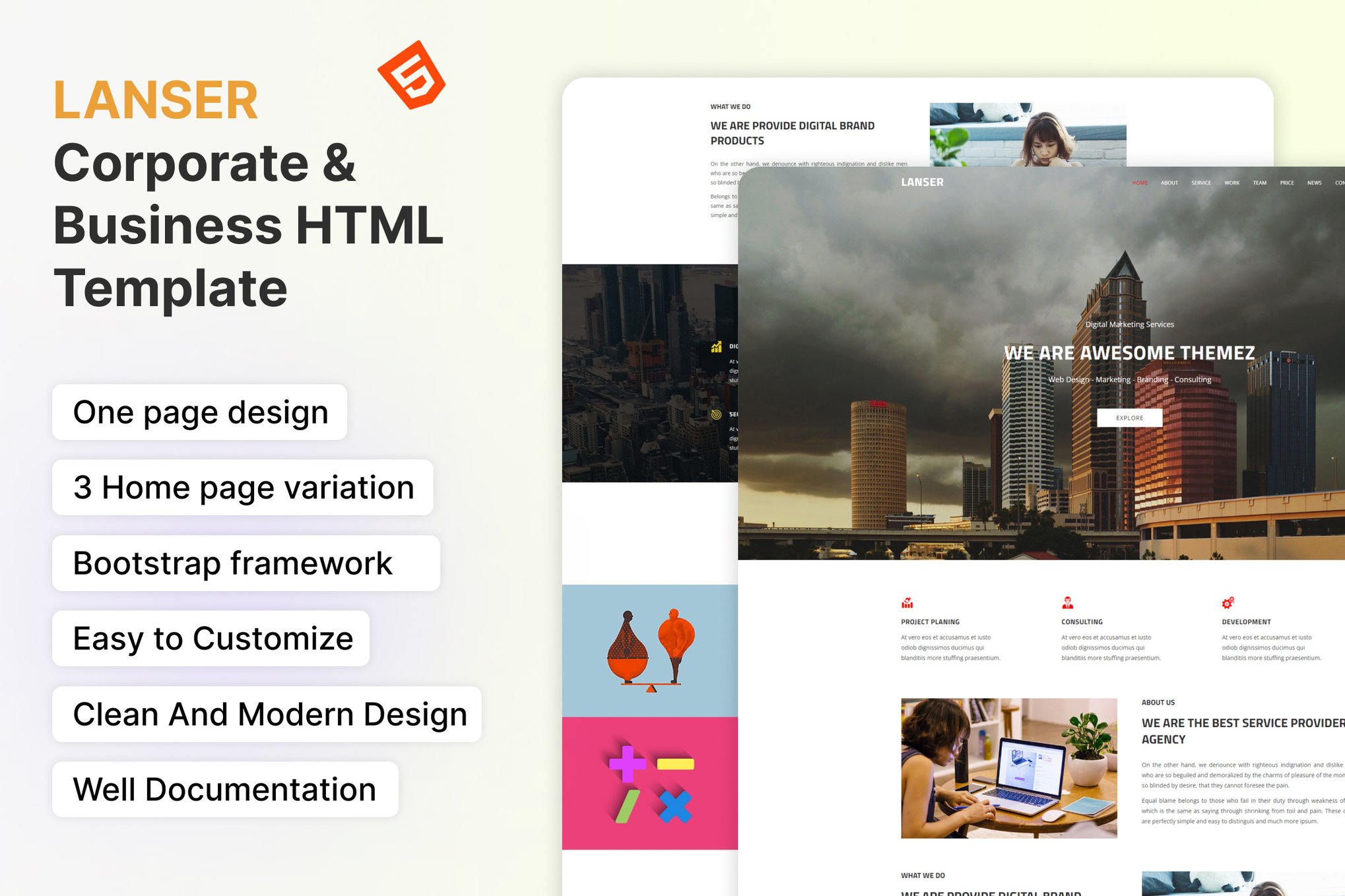The height and width of the screenshot is (896, 1345).
Task: Open the WORK section from the navbar
Action: tap(1231, 183)
